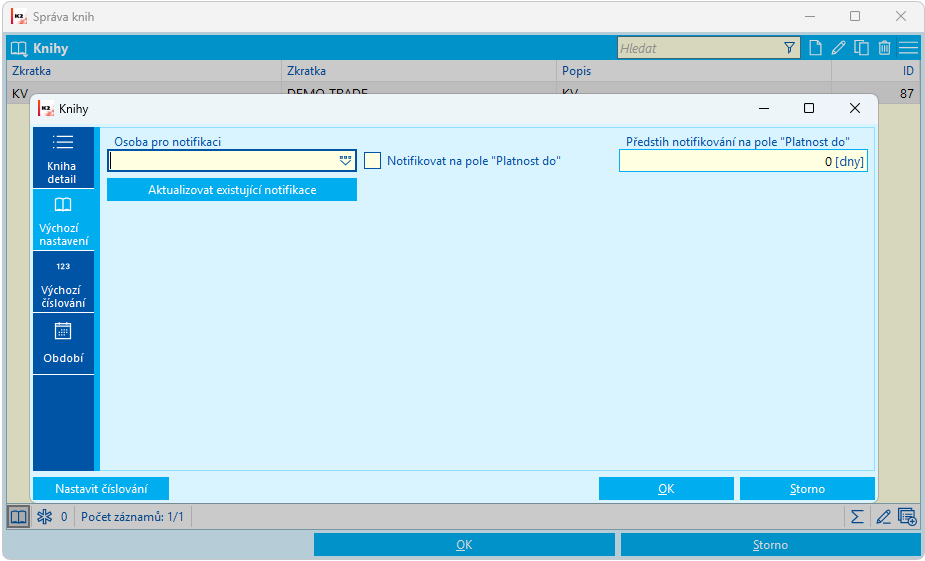Screen dimensions: 925x561
Task: Close the Knihy dialog window
Action: pyautogui.click(x=854, y=108)
